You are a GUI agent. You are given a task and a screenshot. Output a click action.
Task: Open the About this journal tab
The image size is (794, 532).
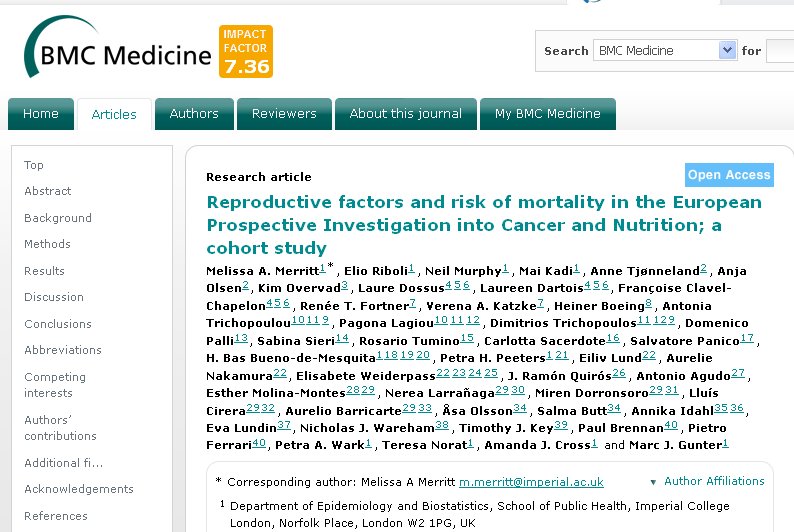coord(406,114)
